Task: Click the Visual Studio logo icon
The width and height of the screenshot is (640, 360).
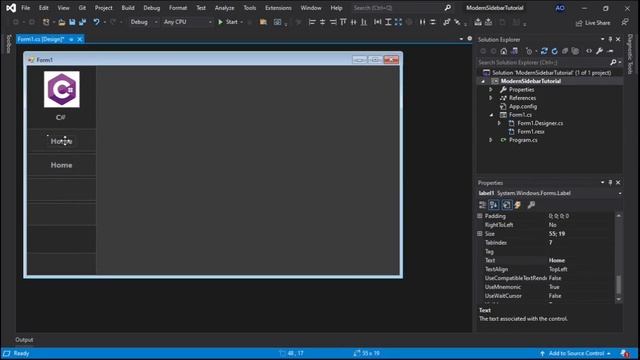Action: click(11, 8)
